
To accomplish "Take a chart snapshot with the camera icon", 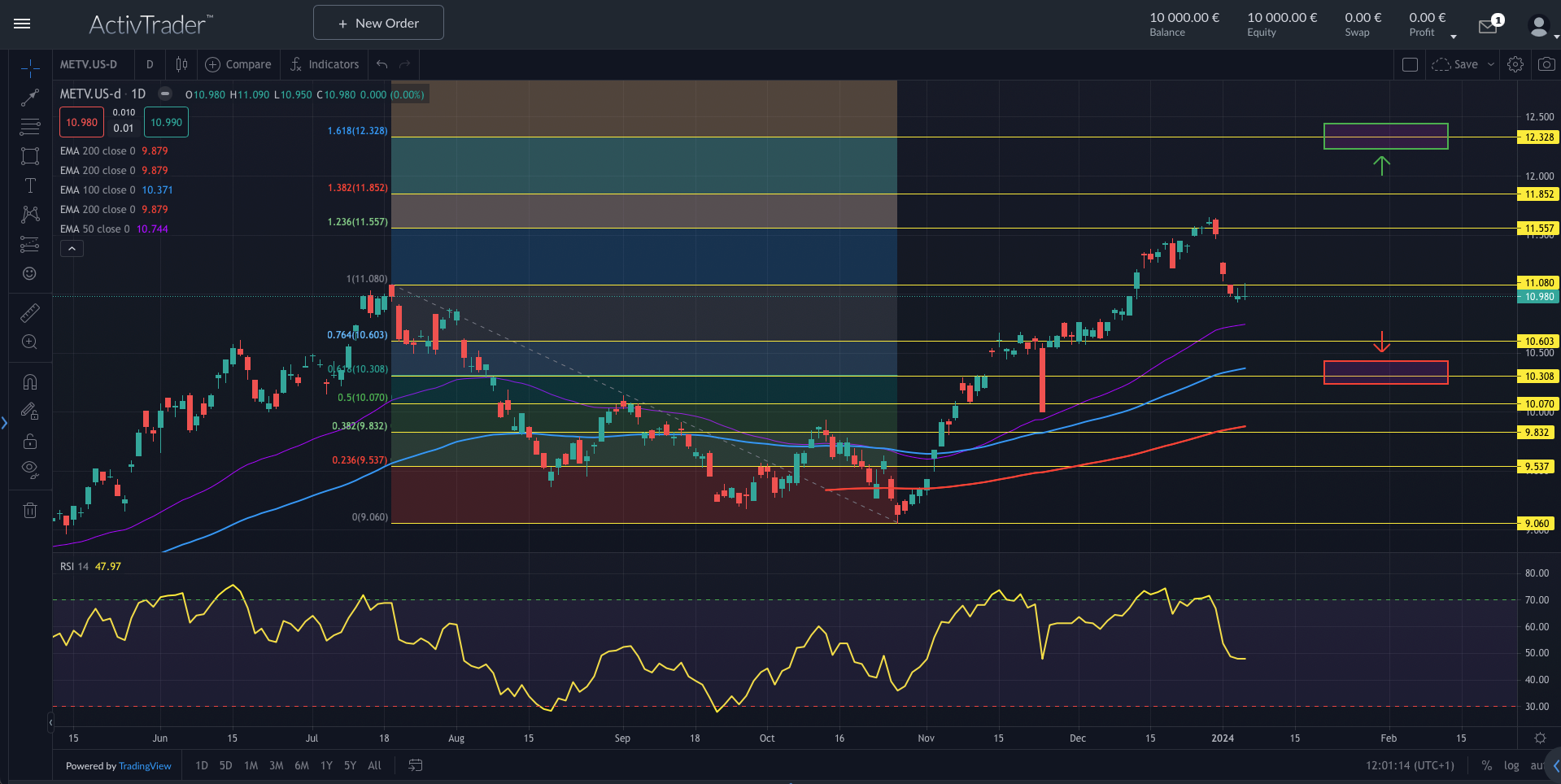I will tap(1545, 64).
